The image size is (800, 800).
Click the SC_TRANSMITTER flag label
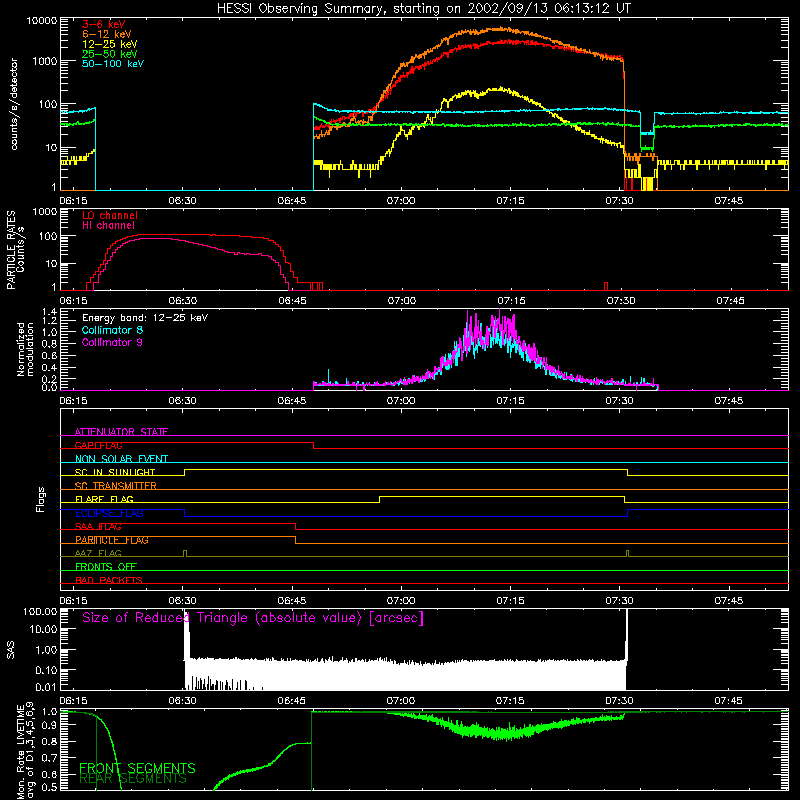click(x=116, y=486)
